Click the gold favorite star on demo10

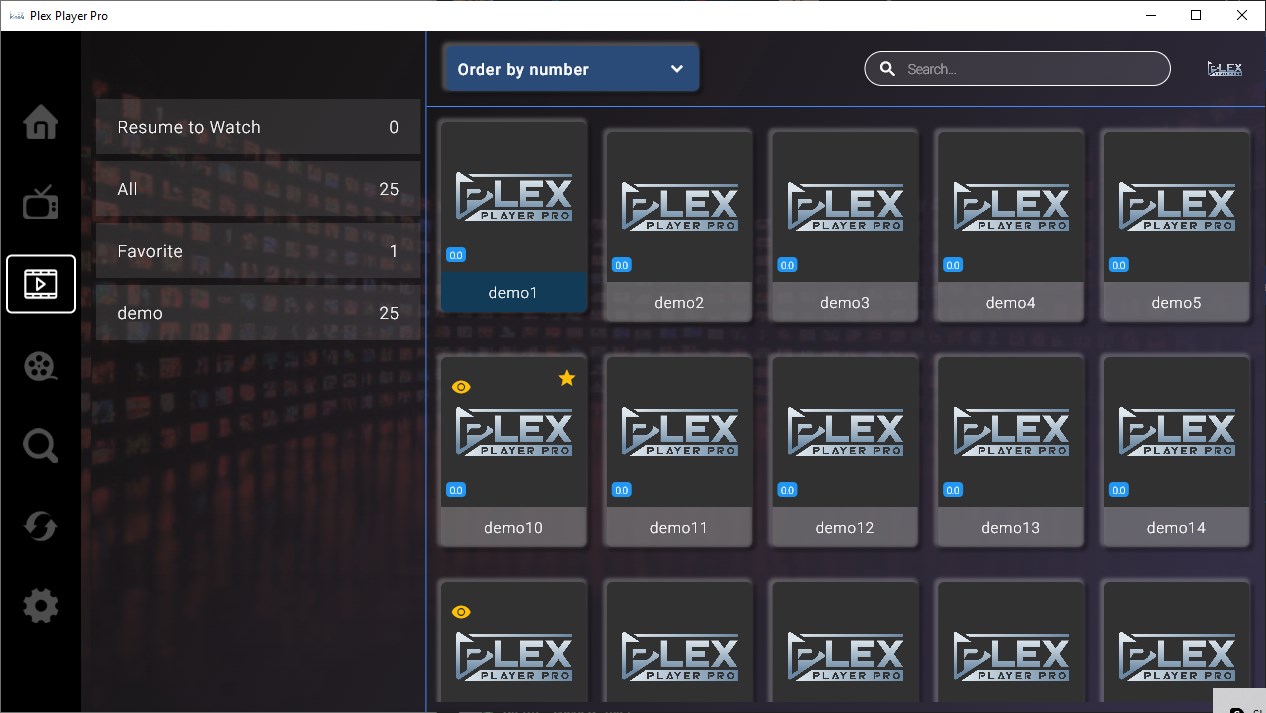567,378
